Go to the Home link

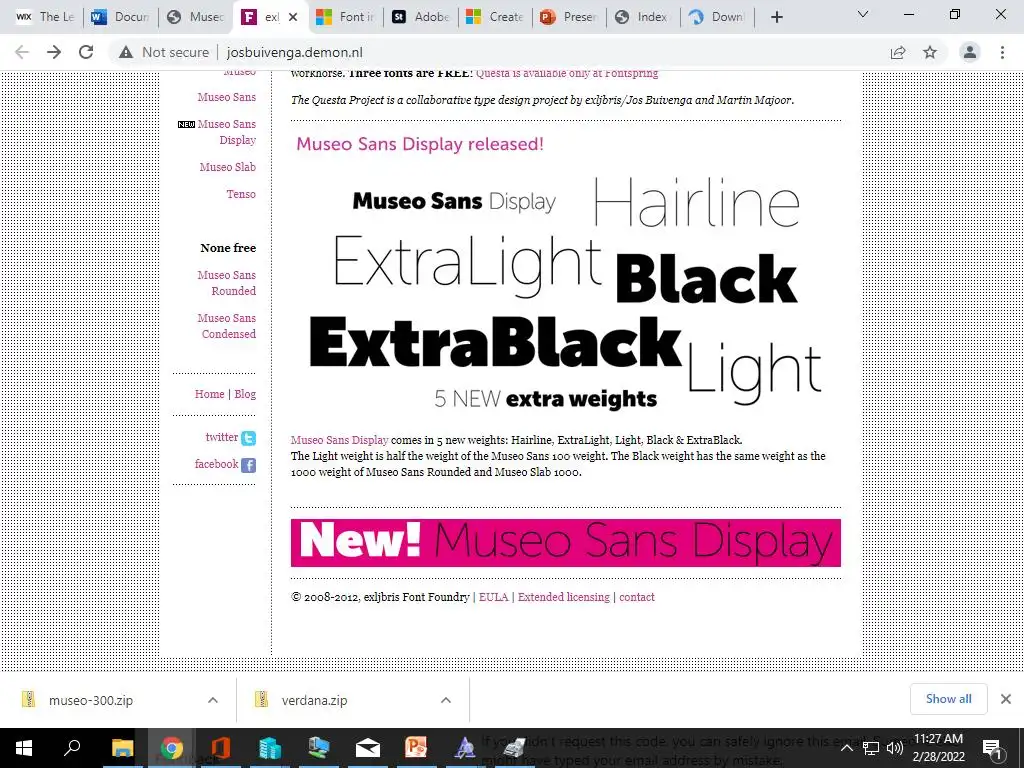pyautogui.click(x=209, y=394)
